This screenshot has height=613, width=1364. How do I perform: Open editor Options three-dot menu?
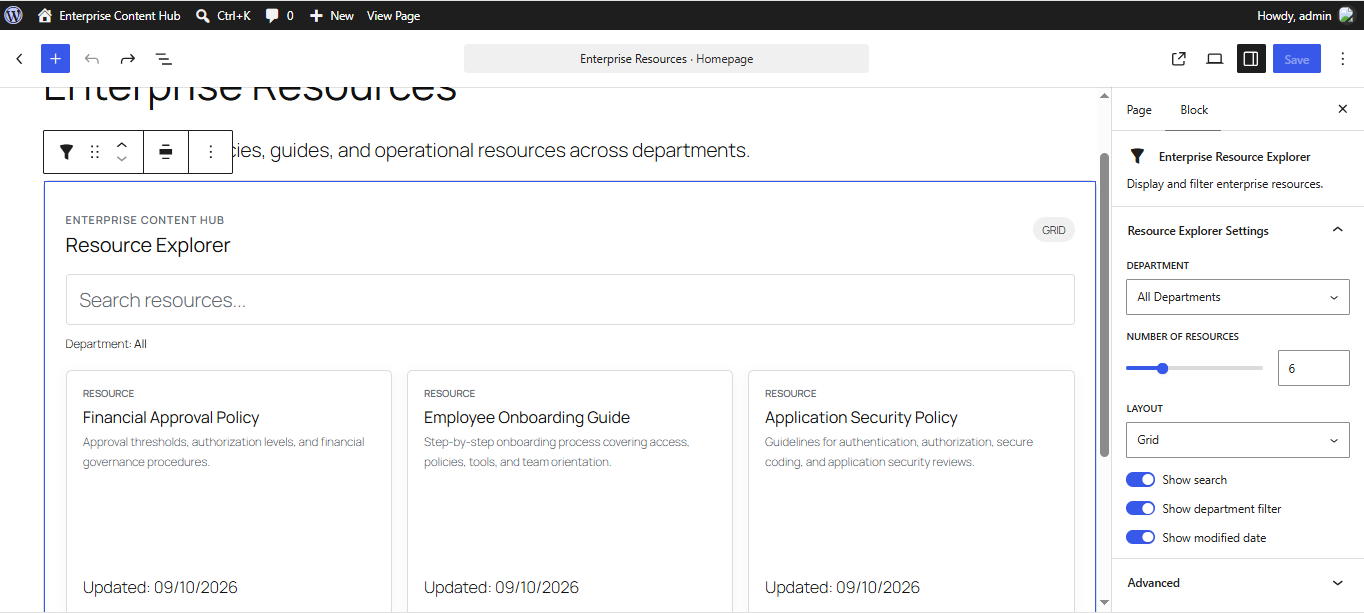[x=1343, y=59]
